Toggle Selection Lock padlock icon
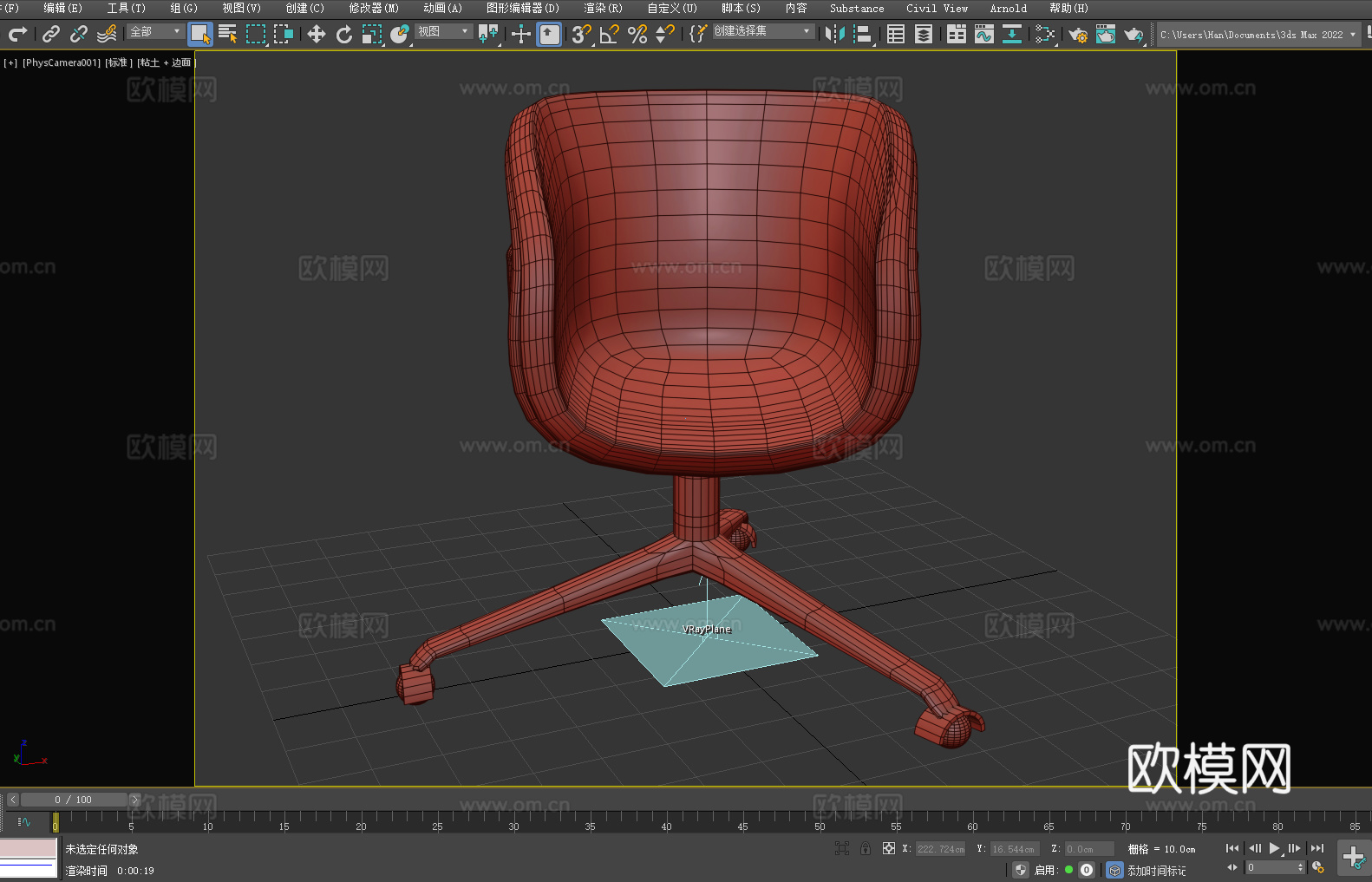Screen dimensions: 1372x882 coord(866,848)
